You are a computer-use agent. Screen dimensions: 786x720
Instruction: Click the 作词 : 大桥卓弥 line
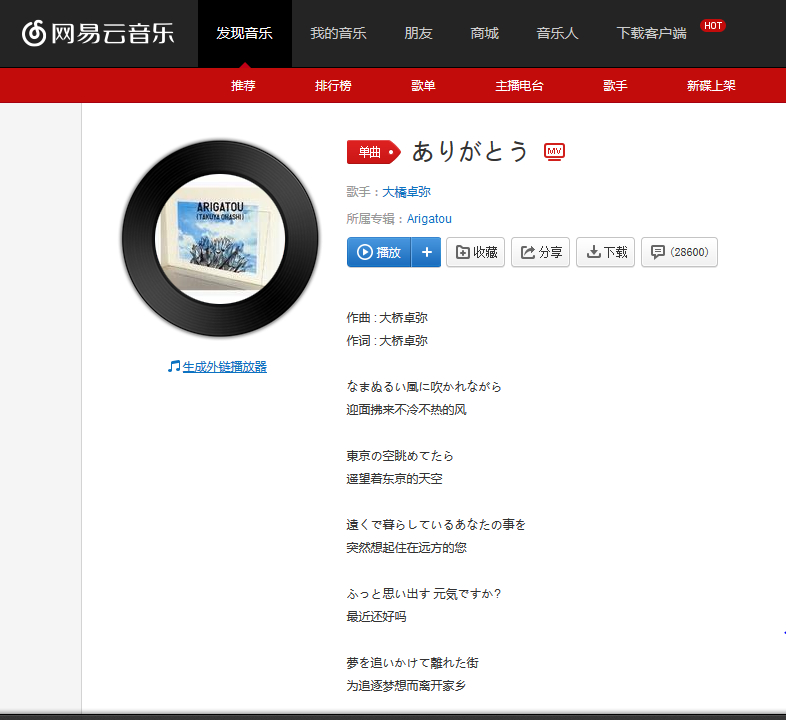387,340
